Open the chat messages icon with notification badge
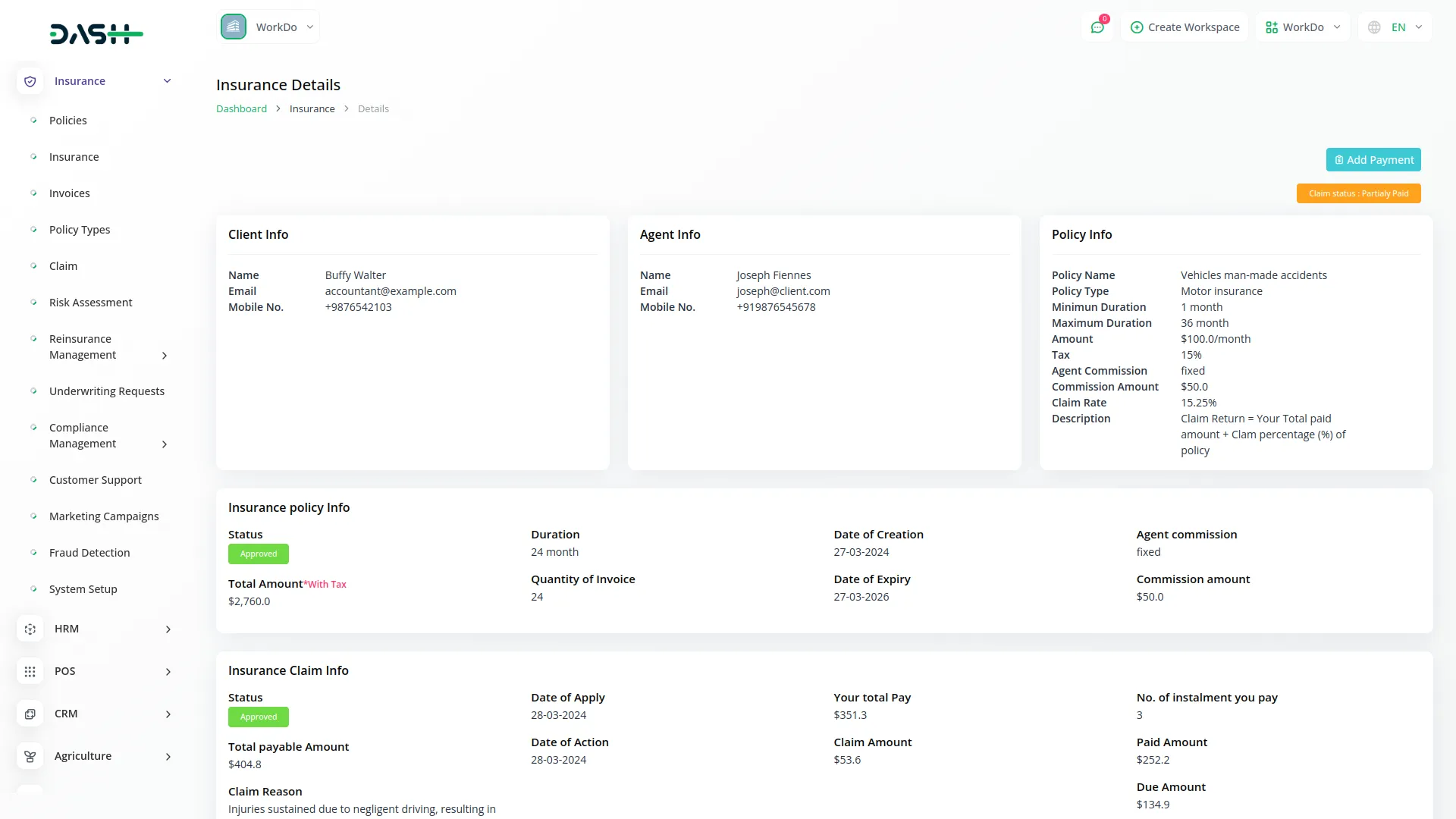Viewport: 1456px width, 819px height. click(x=1097, y=27)
